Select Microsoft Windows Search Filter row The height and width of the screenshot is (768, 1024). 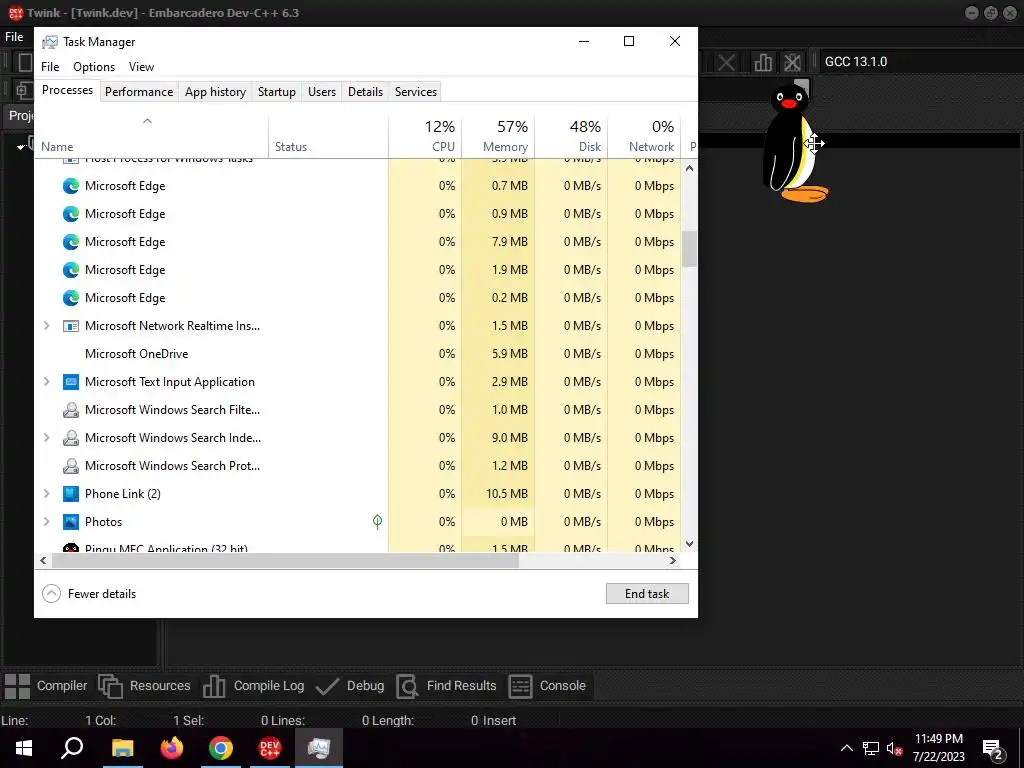pyautogui.click(x=358, y=409)
